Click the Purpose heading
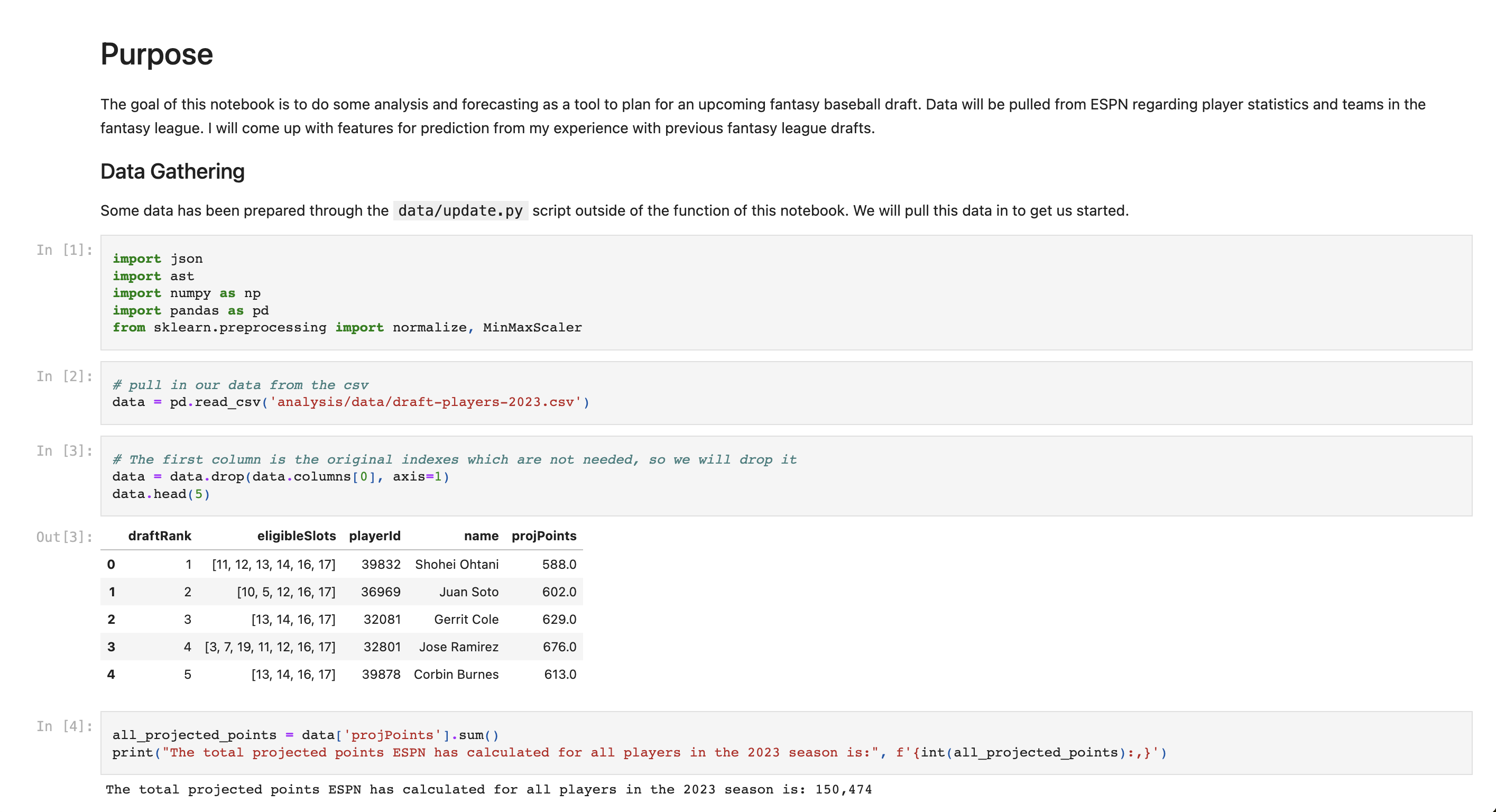1496x812 pixels. pos(156,54)
